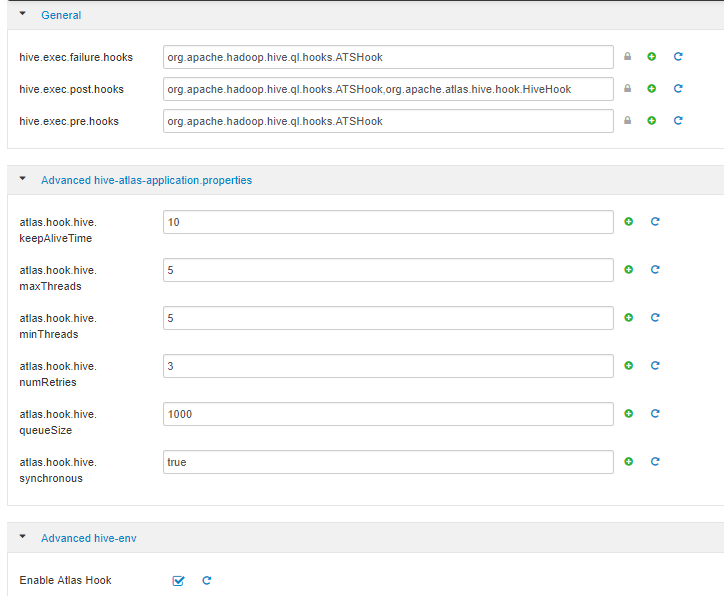
Task: Click green plus beside atlas.hook.hive.numRetries
Action: [629, 366]
